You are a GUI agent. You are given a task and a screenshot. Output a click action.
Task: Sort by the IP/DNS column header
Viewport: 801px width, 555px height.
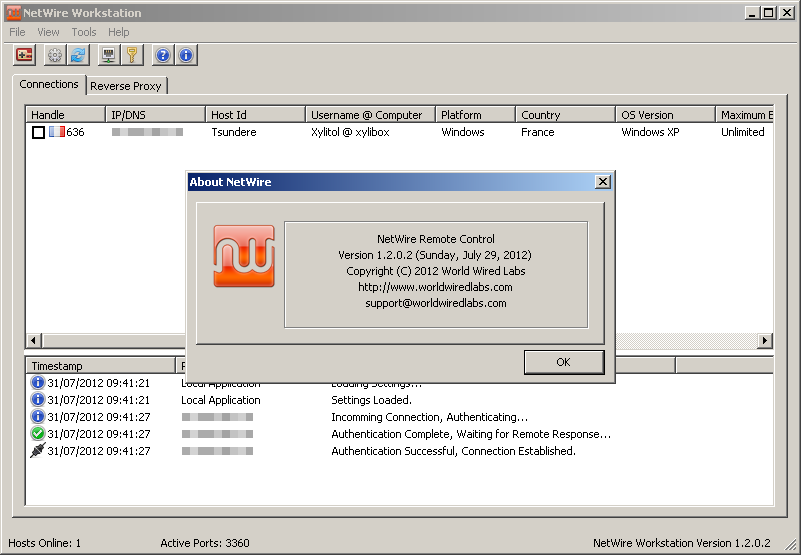pyautogui.click(x=155, y=114)
